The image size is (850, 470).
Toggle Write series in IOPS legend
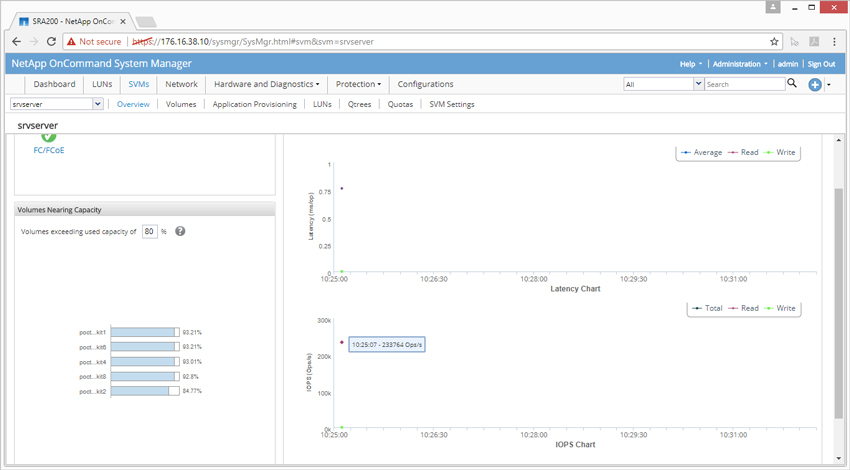click(780, 308)
